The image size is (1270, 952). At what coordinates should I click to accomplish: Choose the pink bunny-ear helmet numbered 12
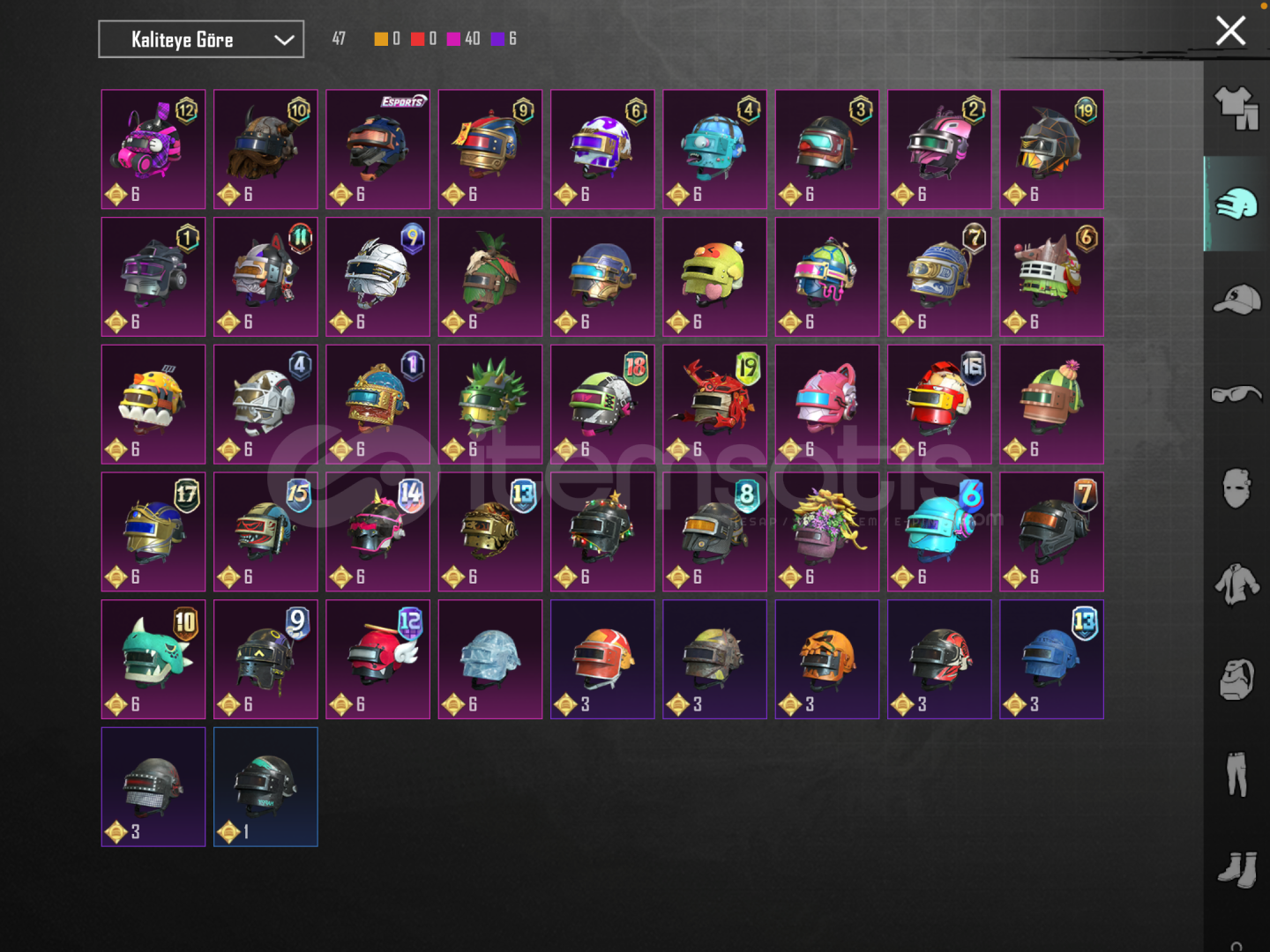[x=153, y=149]
